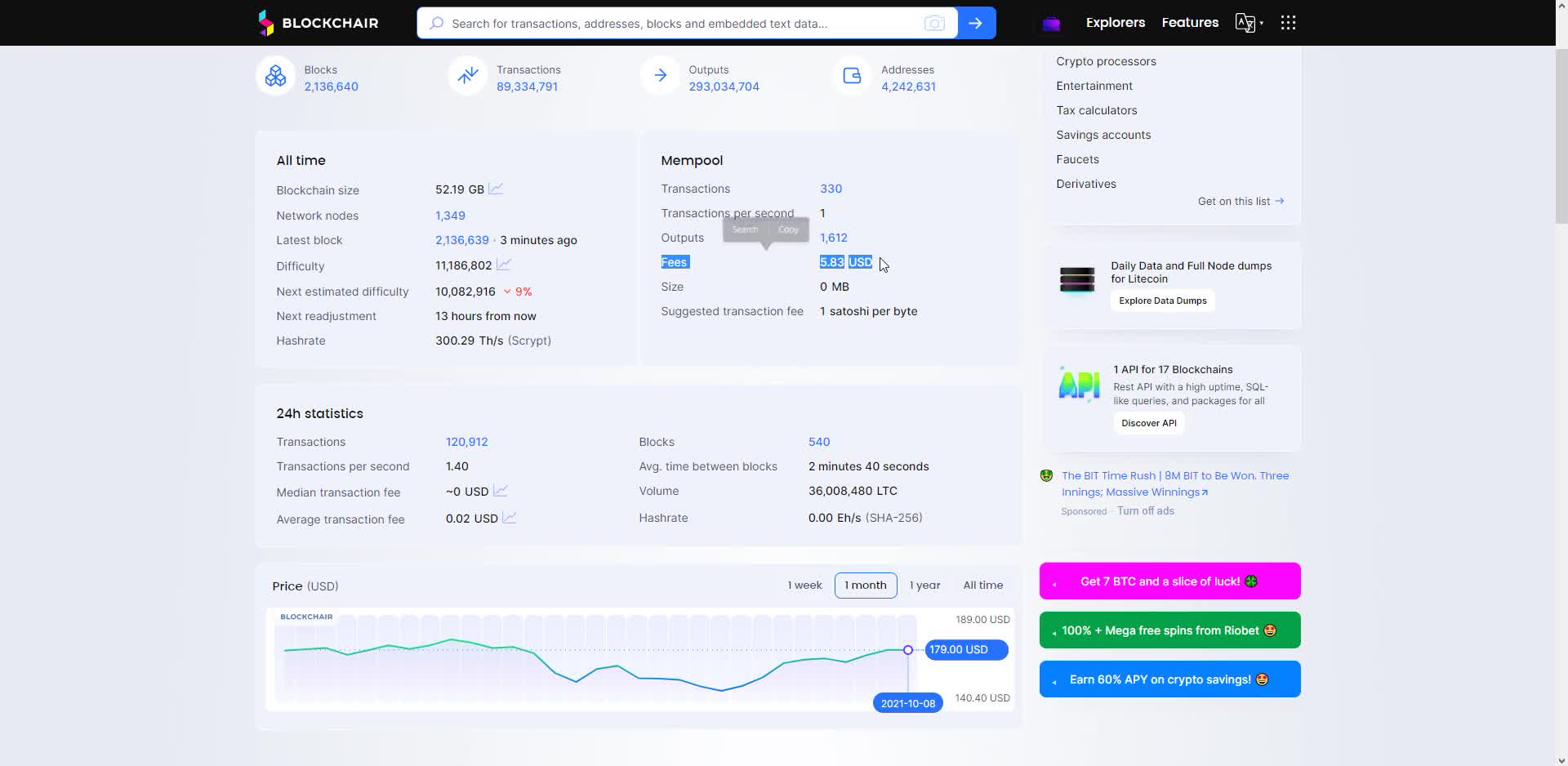Click Copy in the selection popup

(788, 229)
